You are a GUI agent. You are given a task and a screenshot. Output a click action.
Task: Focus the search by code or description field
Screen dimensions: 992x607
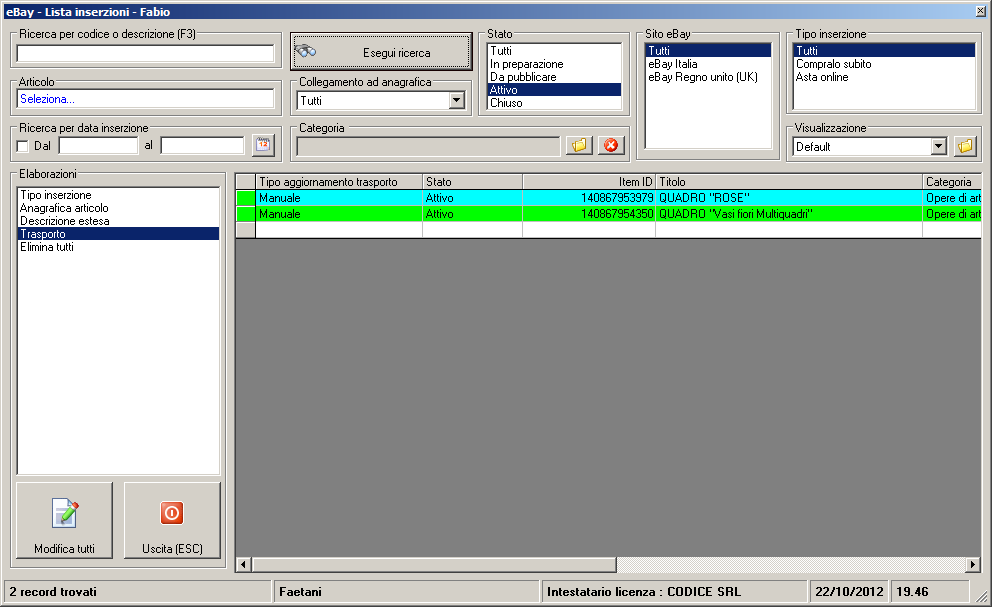click(x=146, y=53)
